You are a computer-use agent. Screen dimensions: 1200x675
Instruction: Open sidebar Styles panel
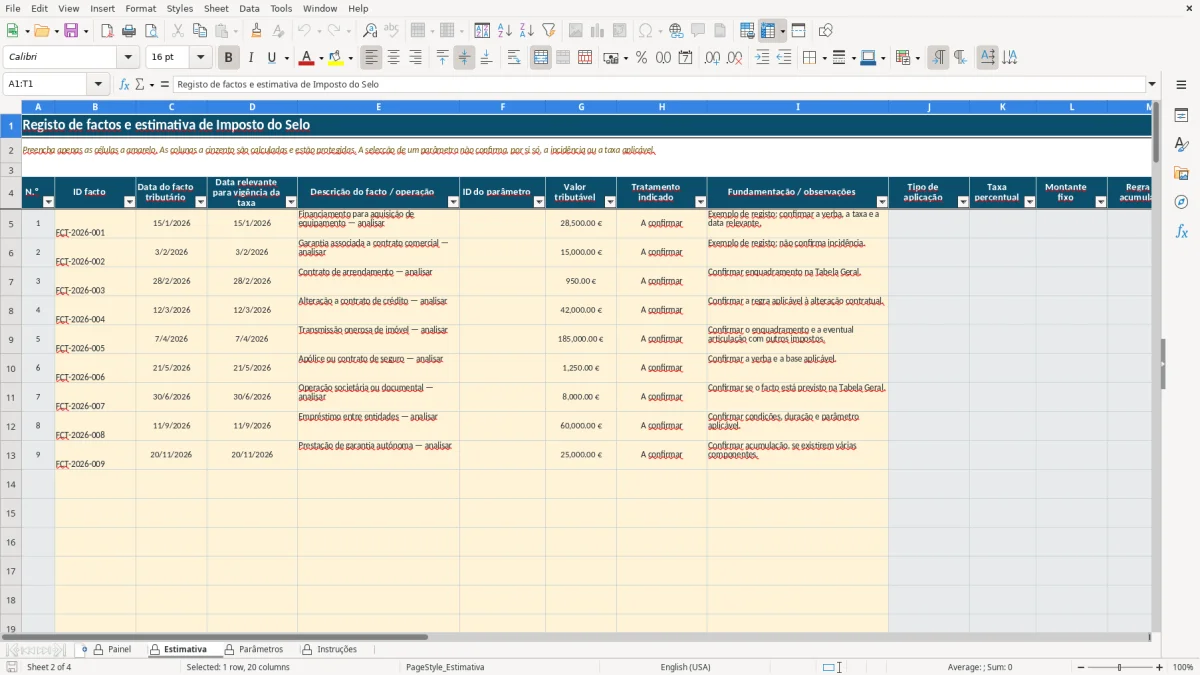pos(1181,144)
